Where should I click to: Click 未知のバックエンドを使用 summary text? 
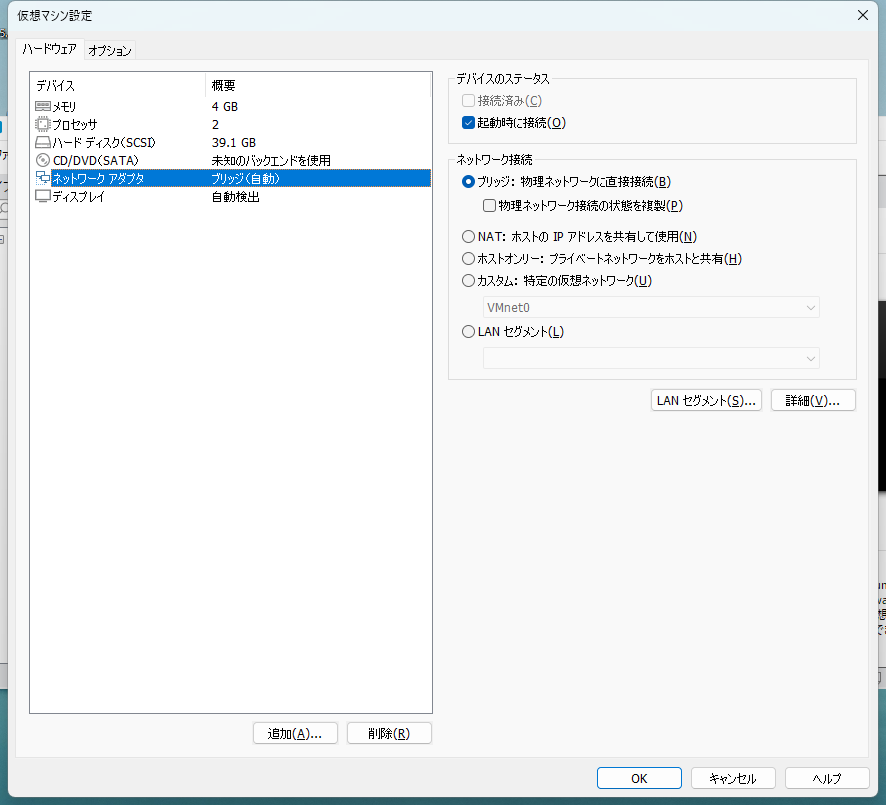click(271, 160)
